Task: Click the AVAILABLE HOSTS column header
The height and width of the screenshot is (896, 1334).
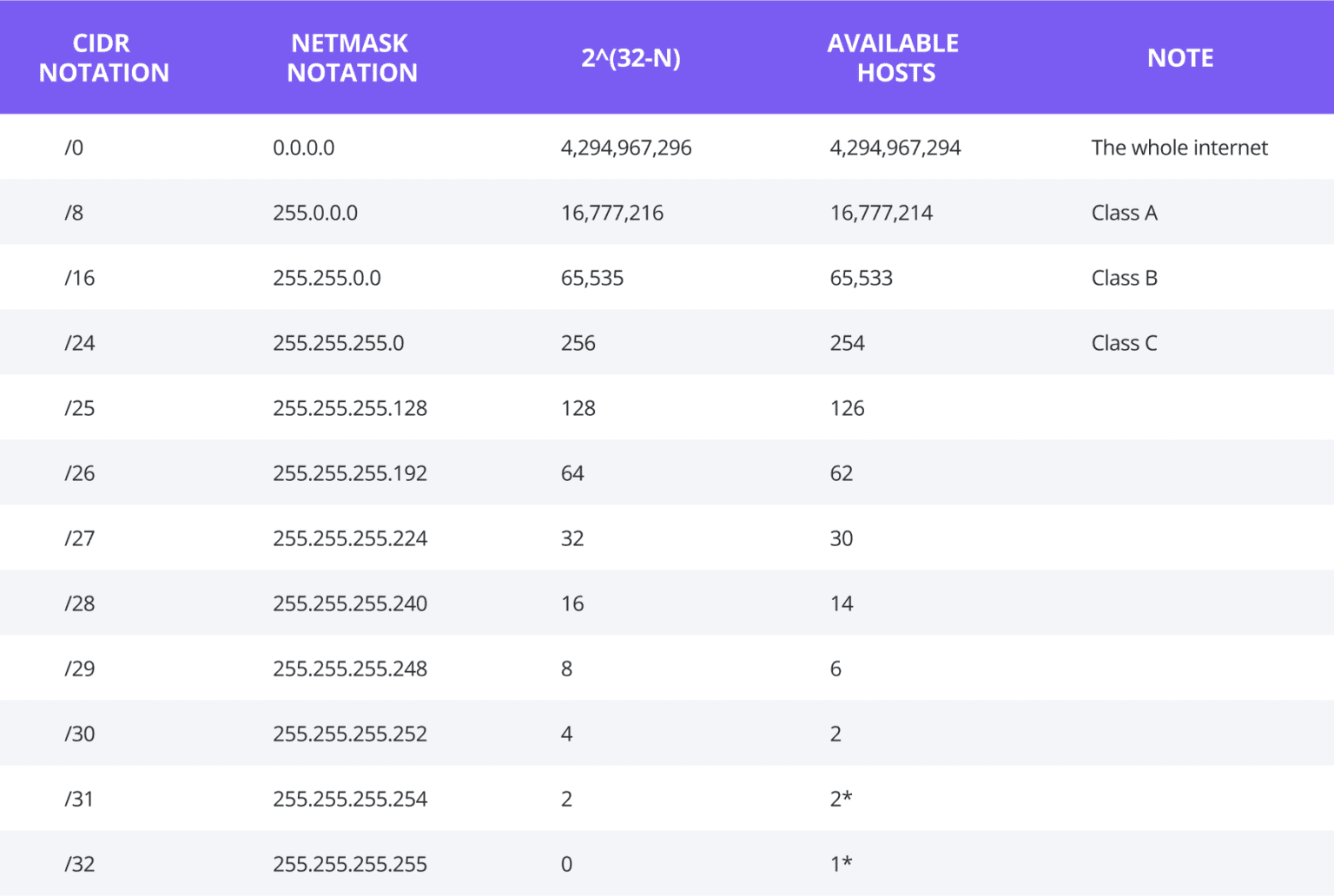Action: 893,57
